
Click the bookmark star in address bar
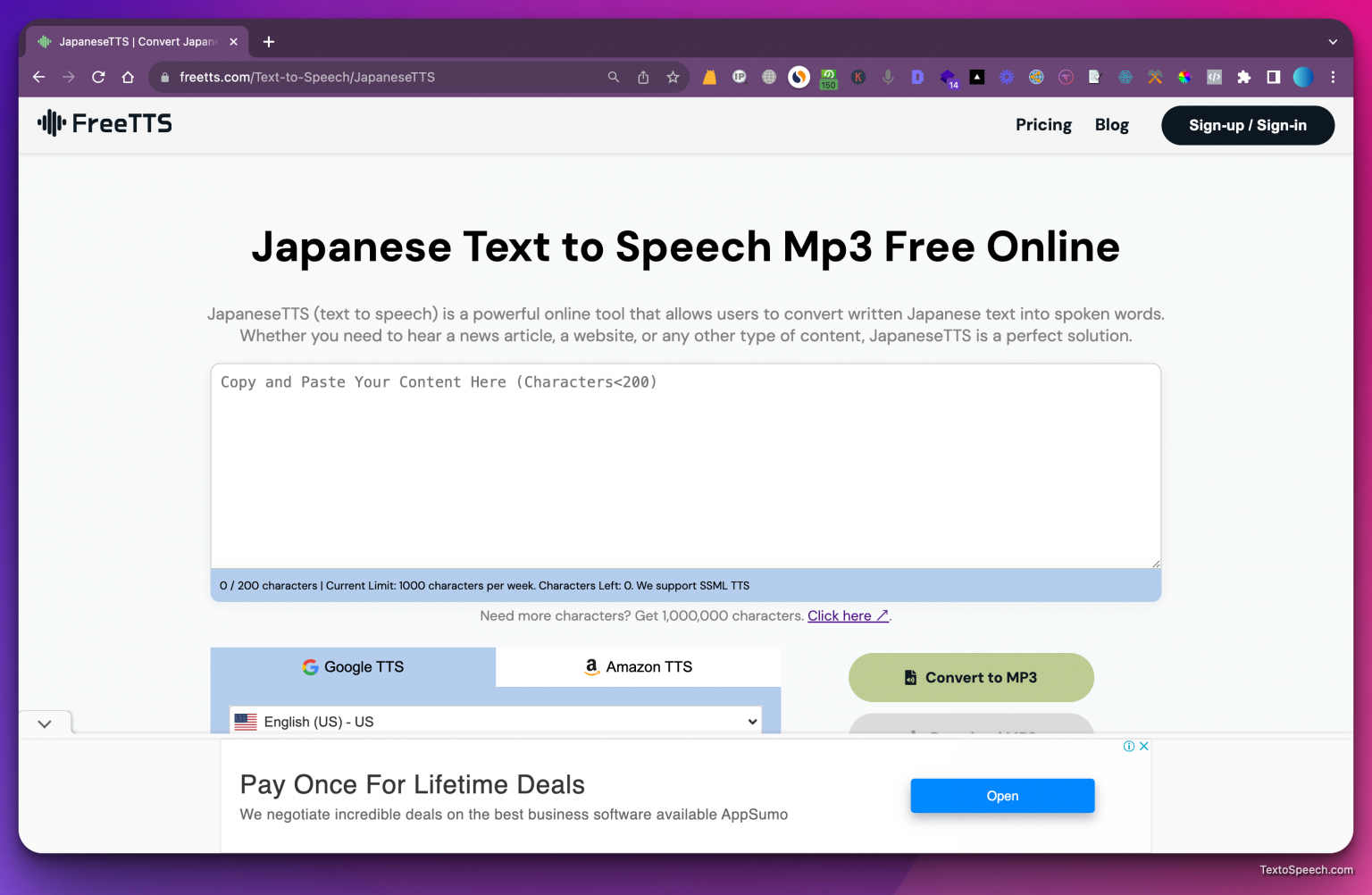(x=673, y=78)
